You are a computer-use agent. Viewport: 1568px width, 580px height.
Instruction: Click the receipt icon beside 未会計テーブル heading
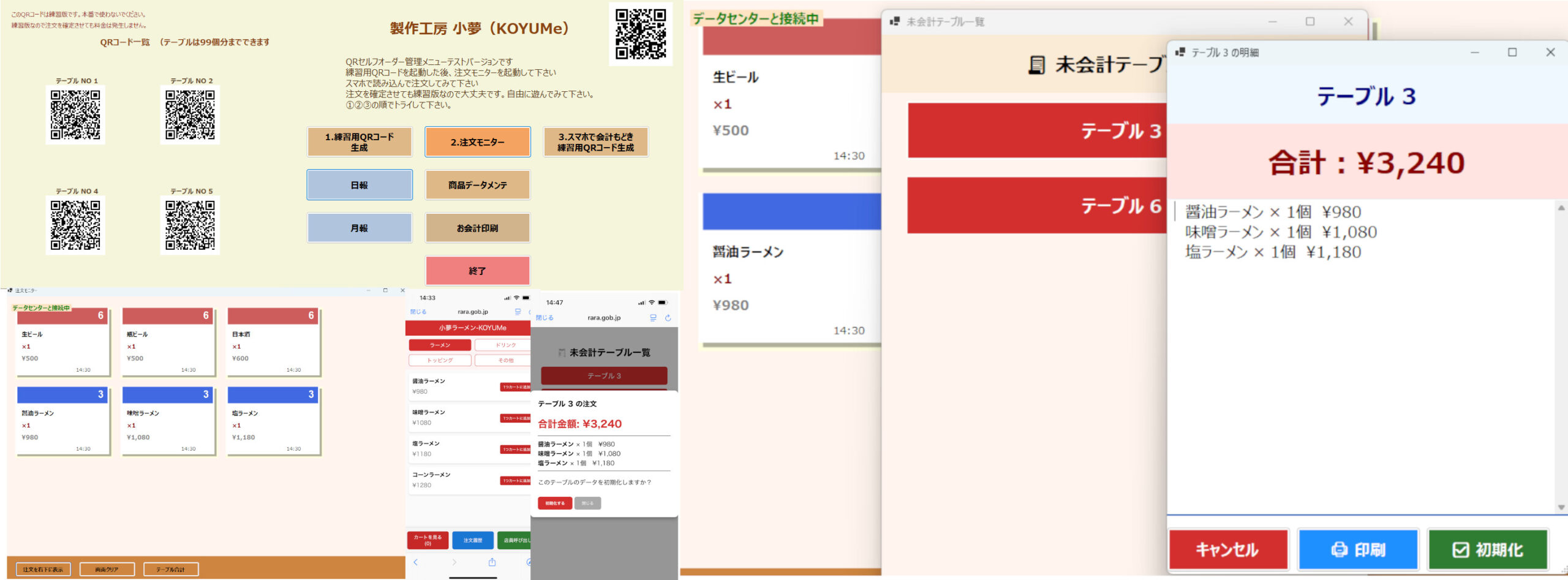[1036, 65]
